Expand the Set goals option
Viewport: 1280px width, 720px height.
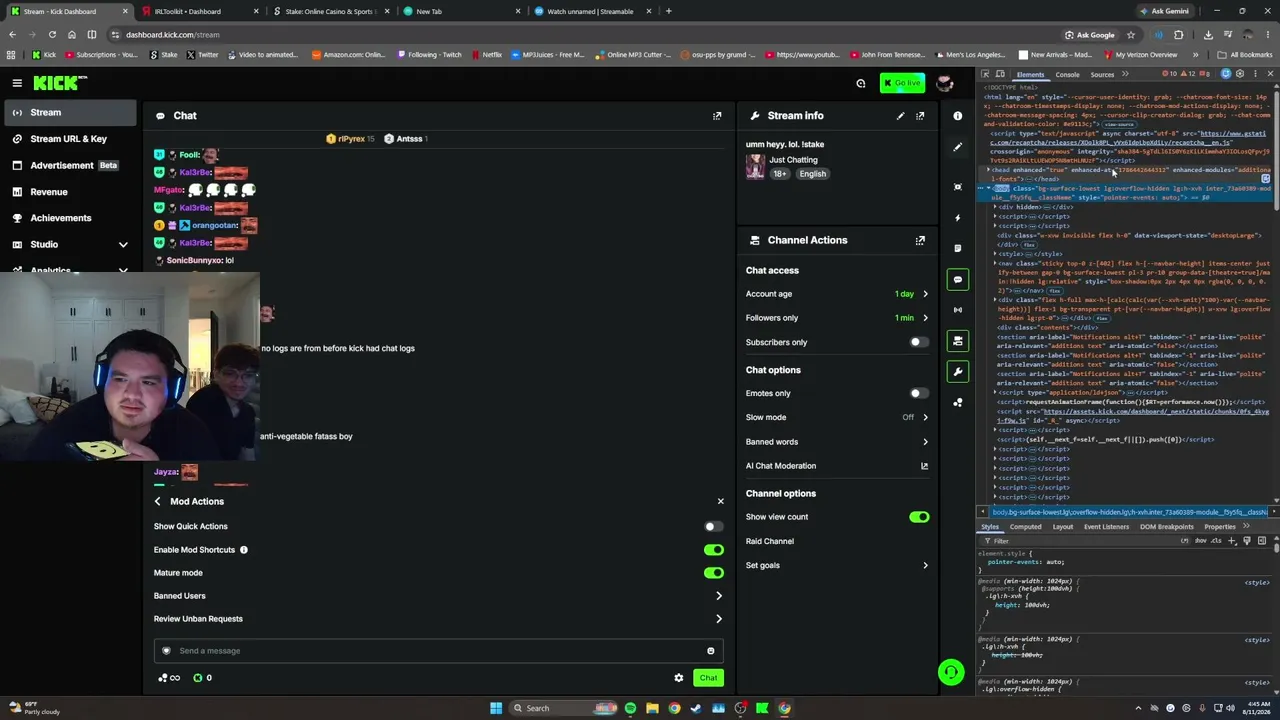[837, 565]
